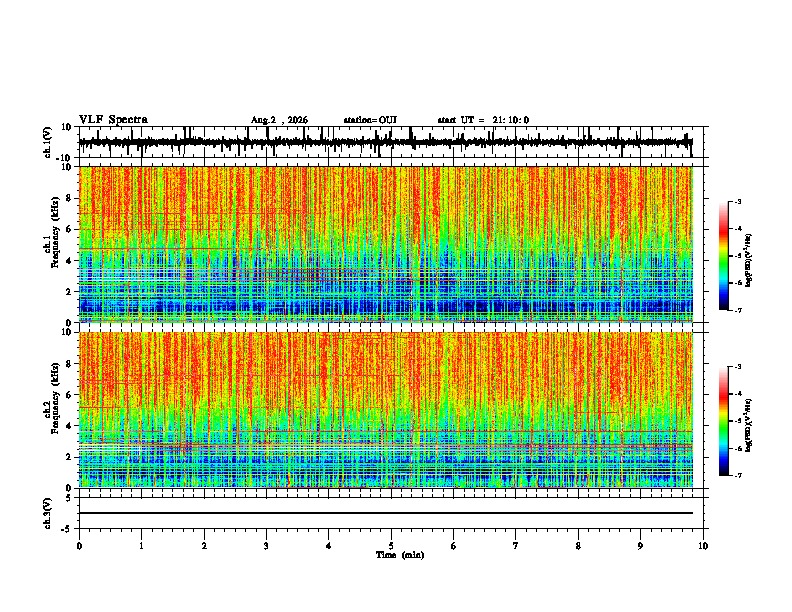Click the "1" tick on the time axis
The width and height of the screenshot is (792, 612).
point(141,546)
